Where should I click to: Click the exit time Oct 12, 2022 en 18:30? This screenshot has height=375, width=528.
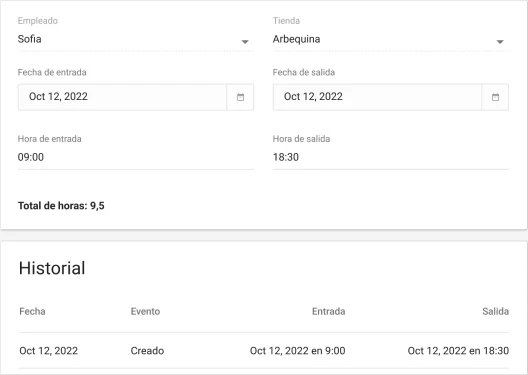[458, 351]
